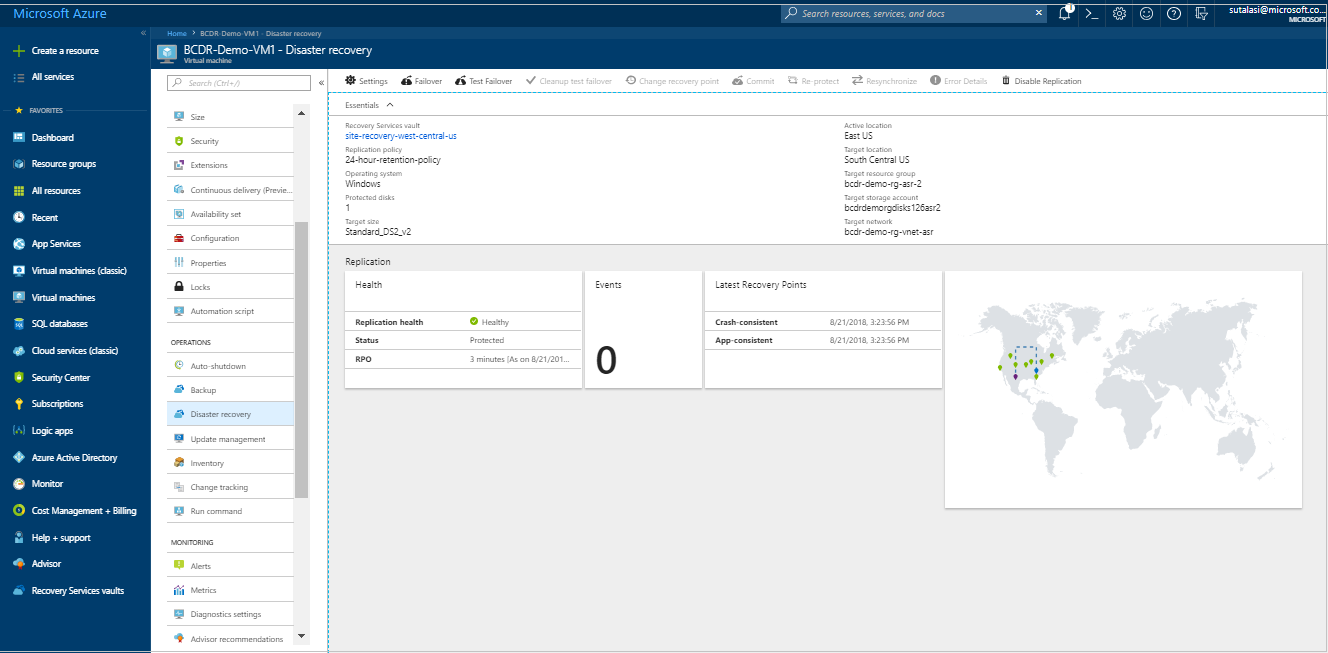This screenshot has height=653, width=1328.
Task: Select Disaster recovery under Operations
Action: coord(230,414)
